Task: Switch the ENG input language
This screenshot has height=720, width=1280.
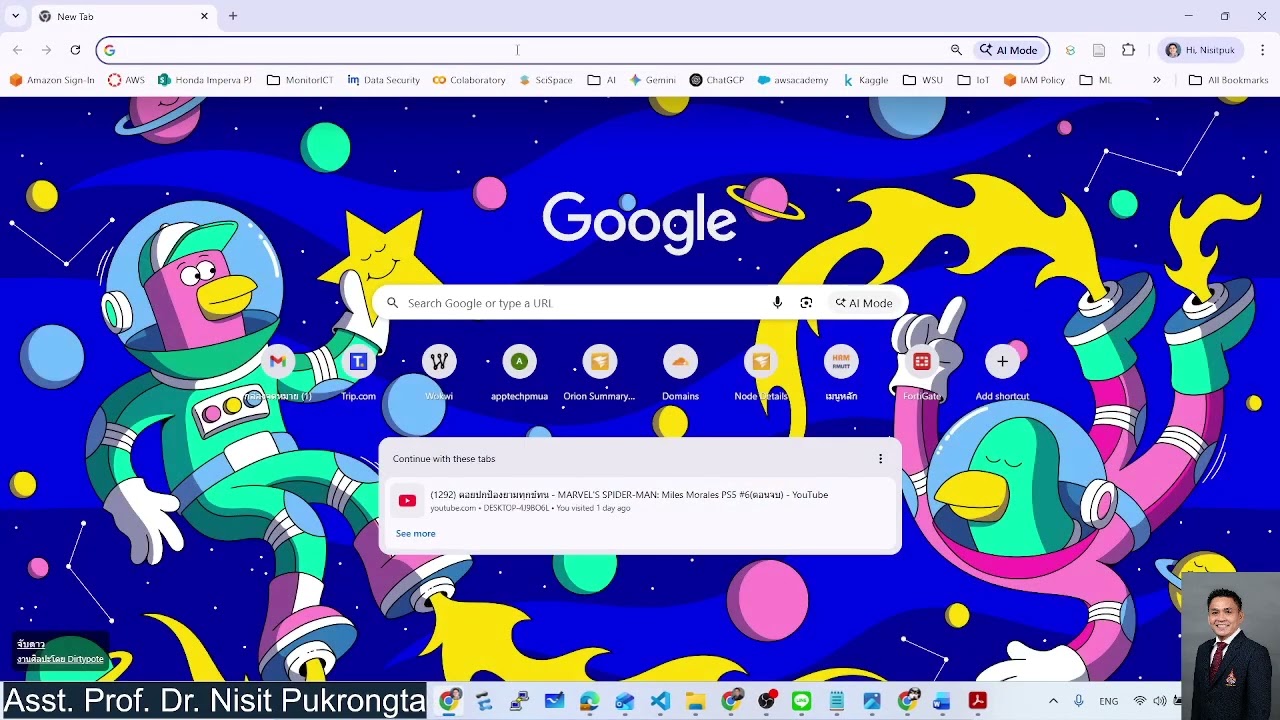Action: pyautogui.click(x=1108, y=701)
